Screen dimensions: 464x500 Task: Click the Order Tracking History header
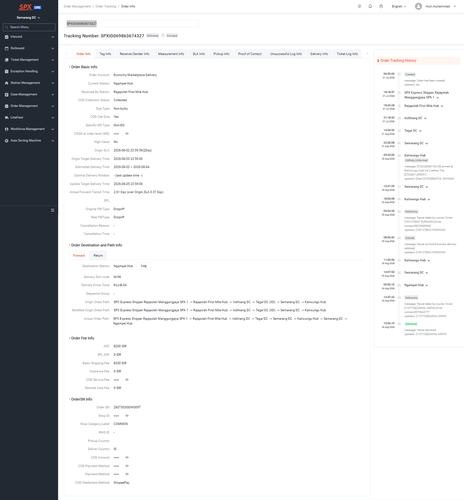(x=398, y=61)
